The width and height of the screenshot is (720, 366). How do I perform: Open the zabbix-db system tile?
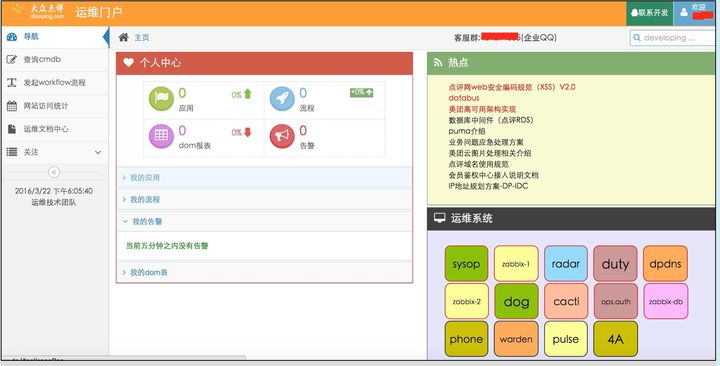point(665,301)
